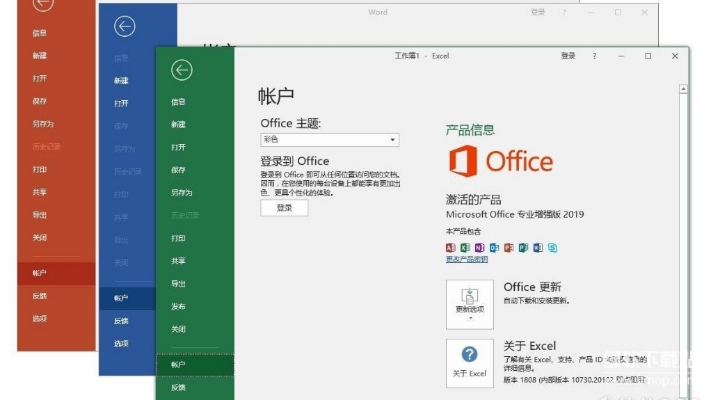
Task: Click the Excel app icon under product info
Action: (x=465, y=247)
